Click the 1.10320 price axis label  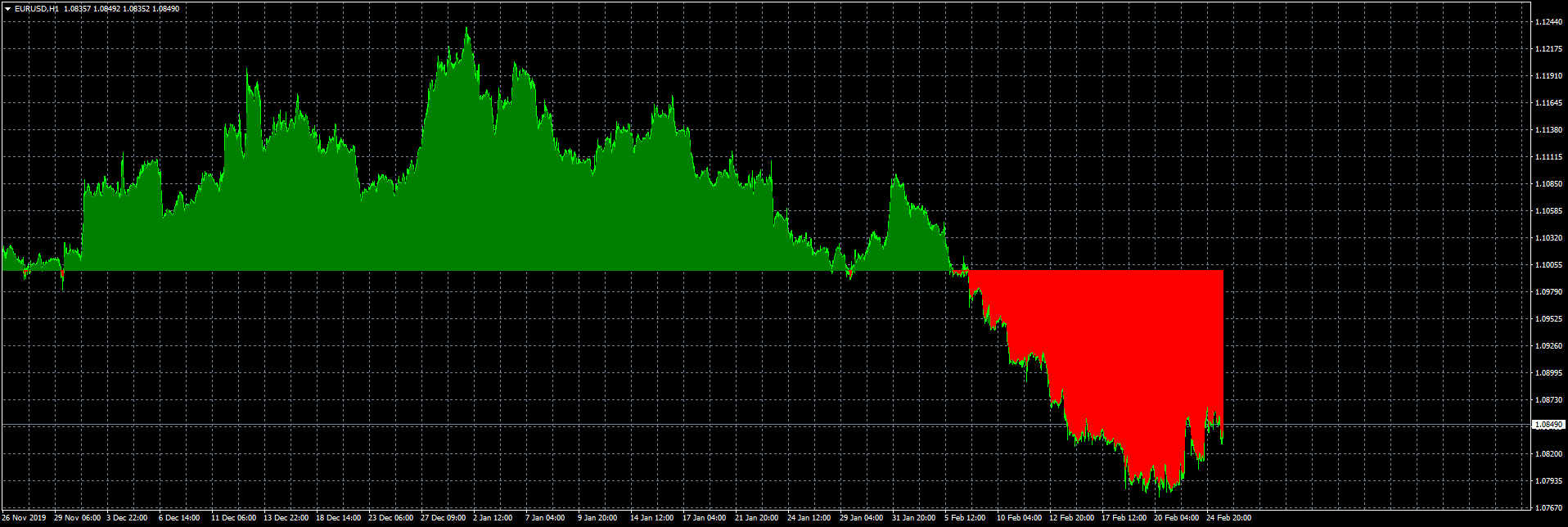pos(1548,238)
